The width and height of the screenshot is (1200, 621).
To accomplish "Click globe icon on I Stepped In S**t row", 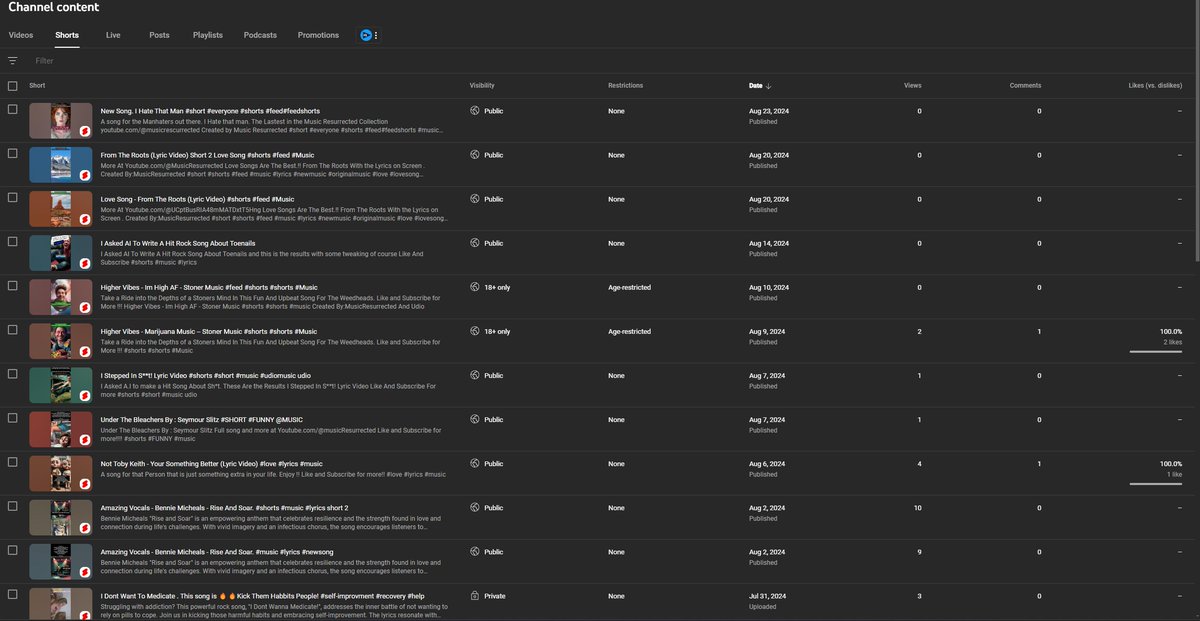I will click(x=475, y=375).
